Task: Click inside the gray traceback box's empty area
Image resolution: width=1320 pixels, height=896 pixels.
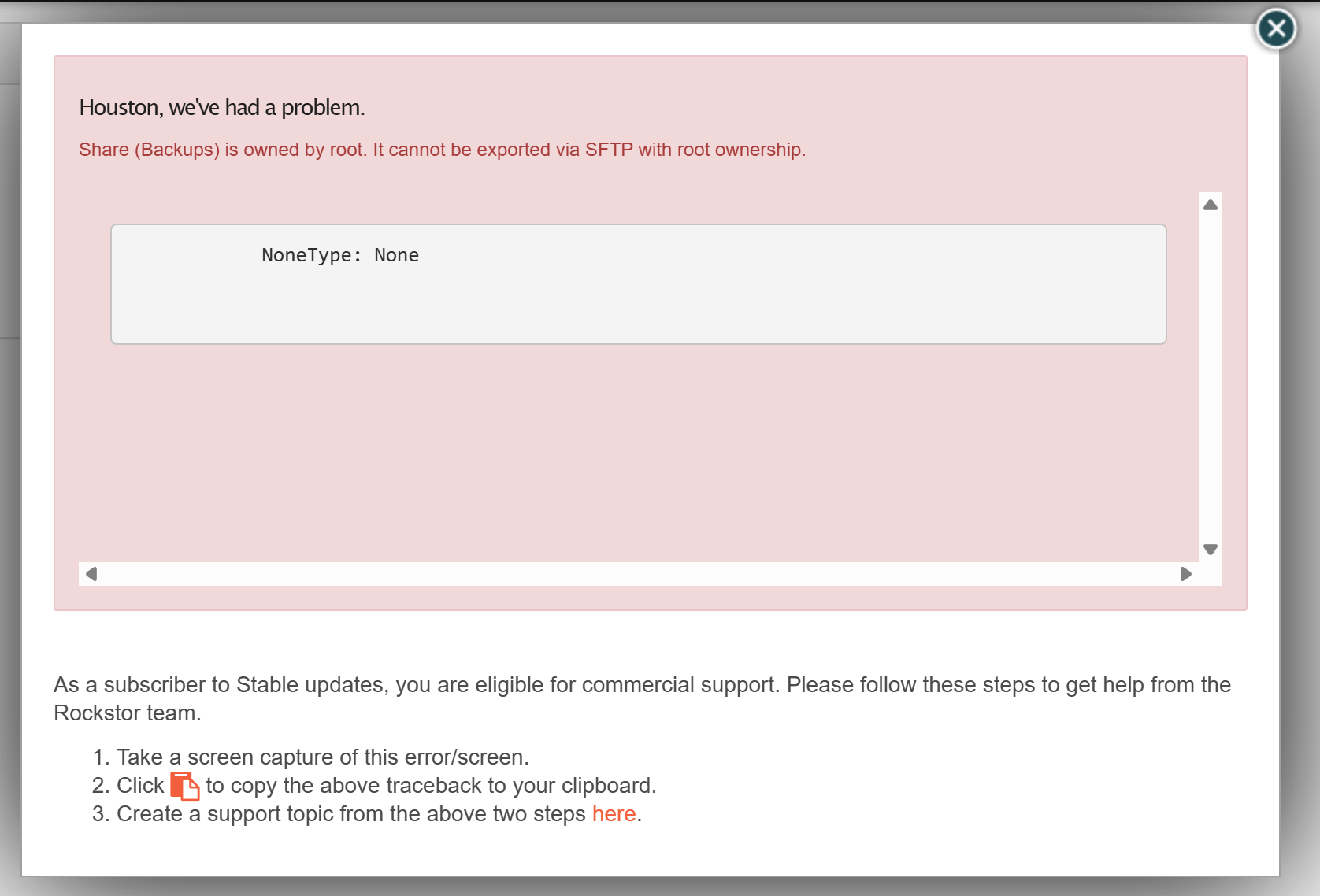Action: pyautogui.click(x=709, y=307)
